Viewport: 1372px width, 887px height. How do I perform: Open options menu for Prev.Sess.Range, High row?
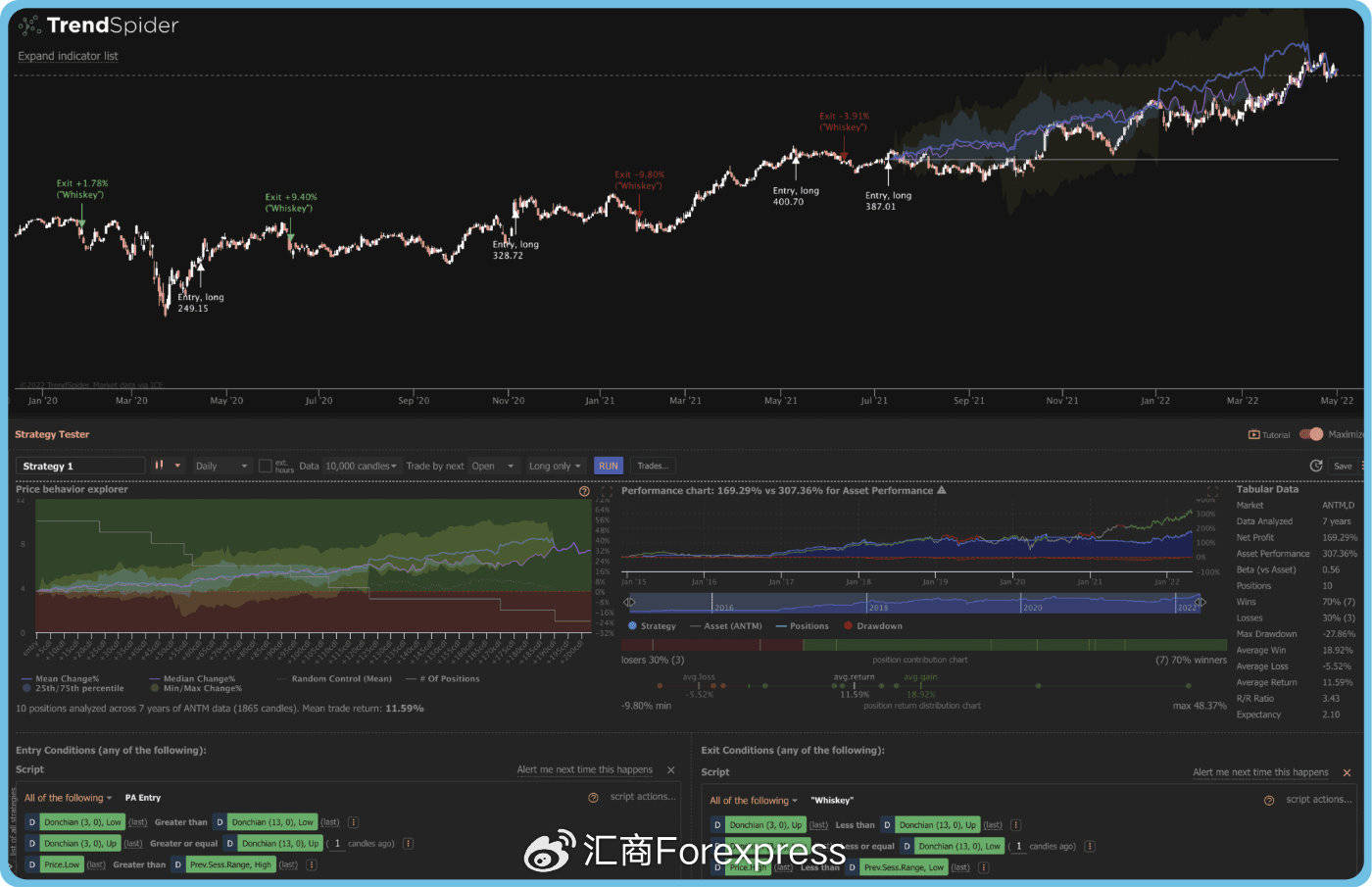(x=312, y=864)
